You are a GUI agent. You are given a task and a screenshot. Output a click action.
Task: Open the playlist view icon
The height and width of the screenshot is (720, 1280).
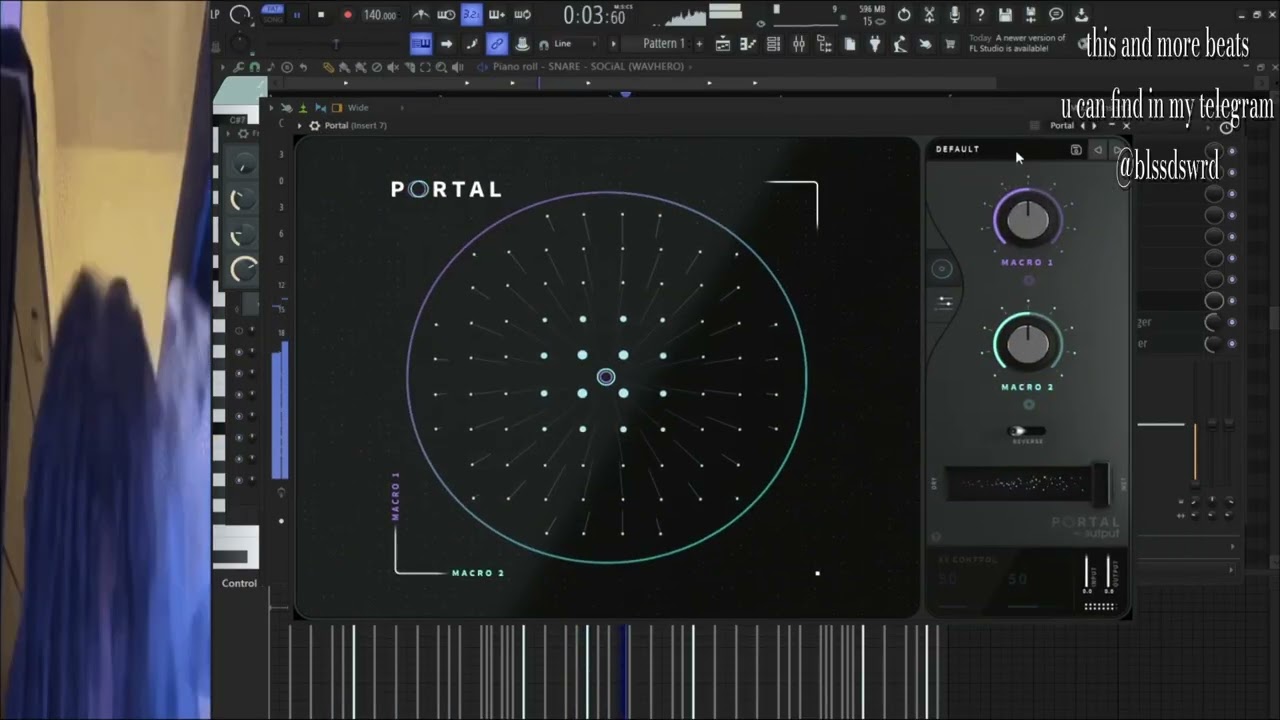723,44
